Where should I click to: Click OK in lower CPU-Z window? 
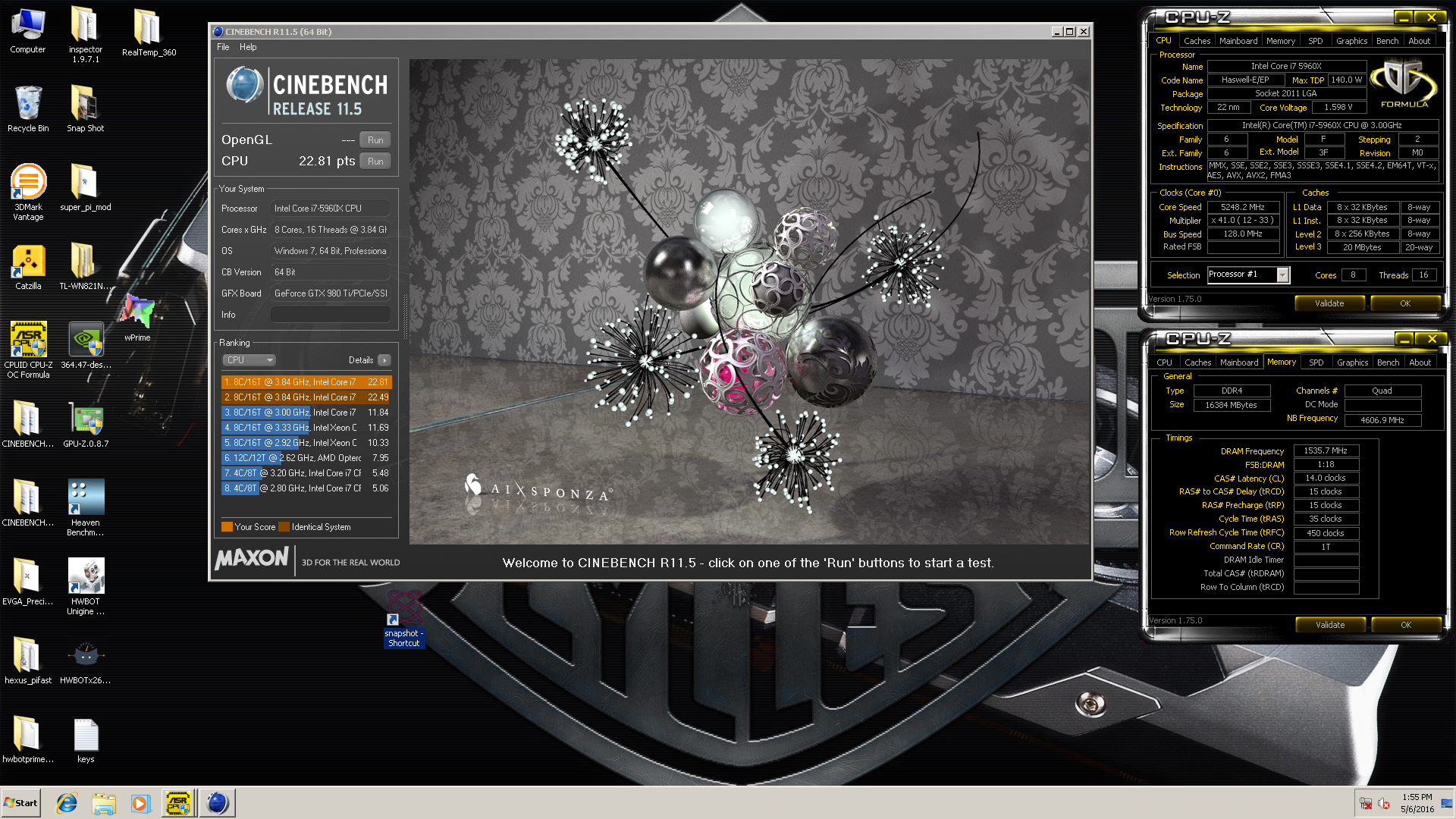[1406, 625]
